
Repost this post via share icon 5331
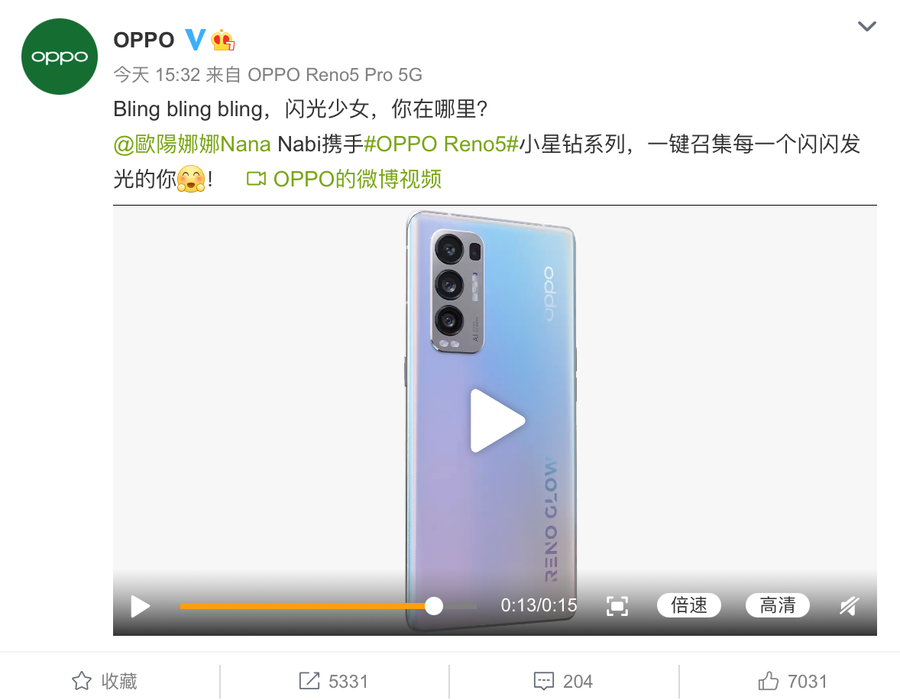coord(333,681)
